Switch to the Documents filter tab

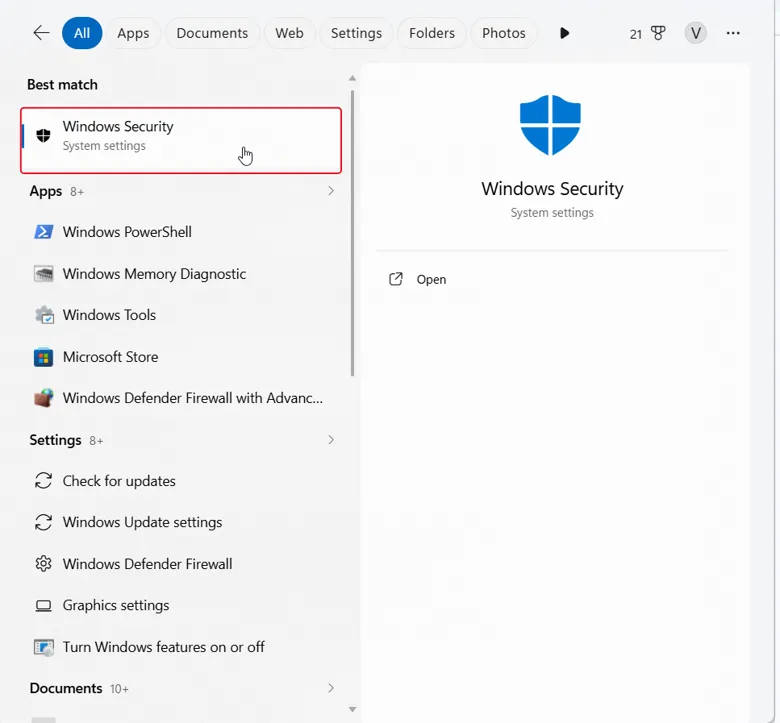[212, 33]
